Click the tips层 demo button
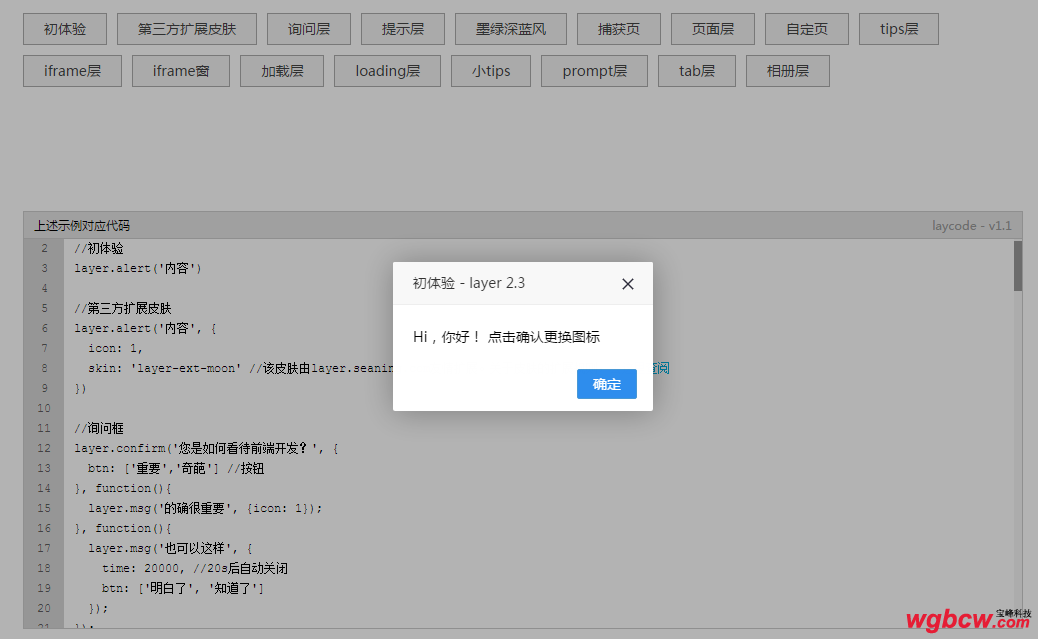 (898, 29)
